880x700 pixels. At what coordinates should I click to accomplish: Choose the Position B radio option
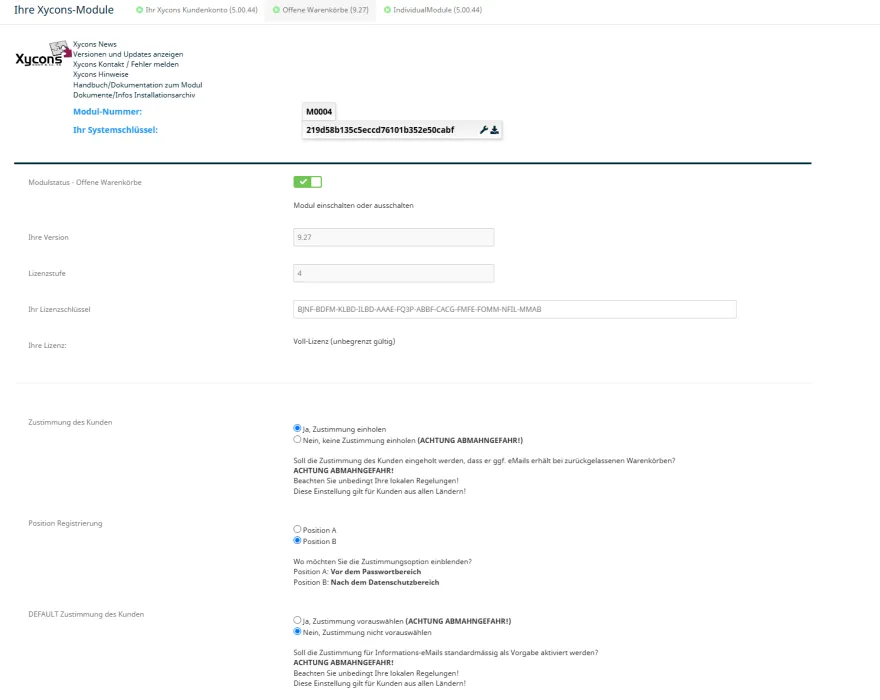coord(297,541)
